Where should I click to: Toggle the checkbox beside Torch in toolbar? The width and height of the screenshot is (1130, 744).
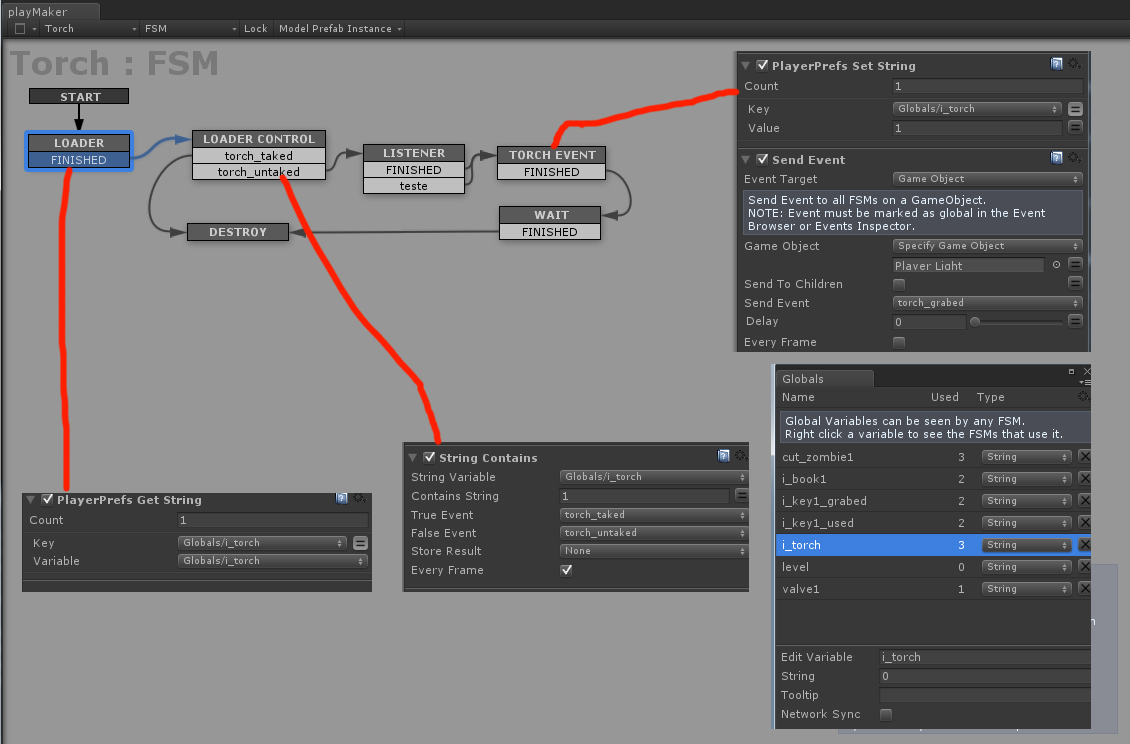tap(20, 29)
